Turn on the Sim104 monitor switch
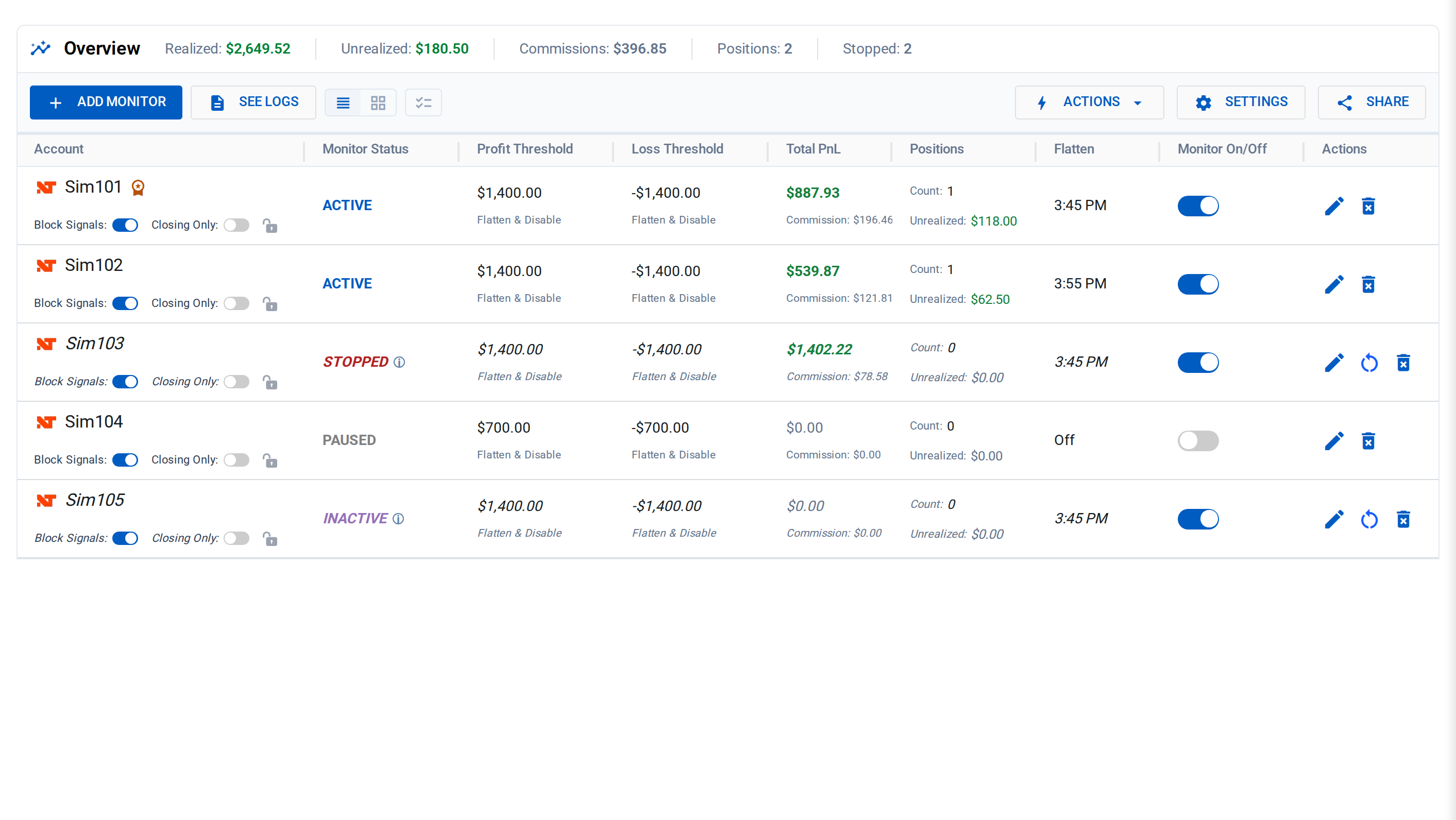Screen dimensions: 1456x820 [x=1198, y=441]
